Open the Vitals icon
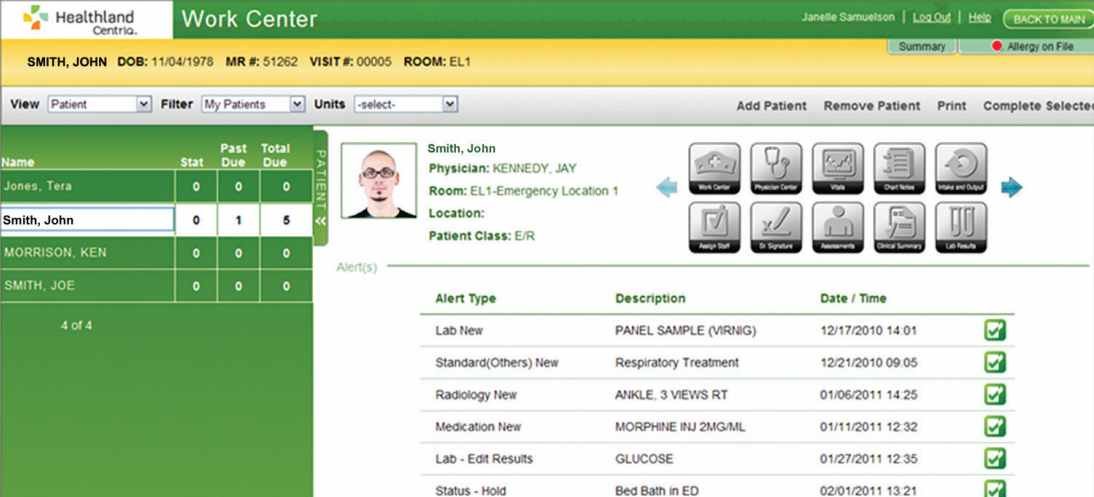This screenshot has width=1094, height=497. (838, 168)
